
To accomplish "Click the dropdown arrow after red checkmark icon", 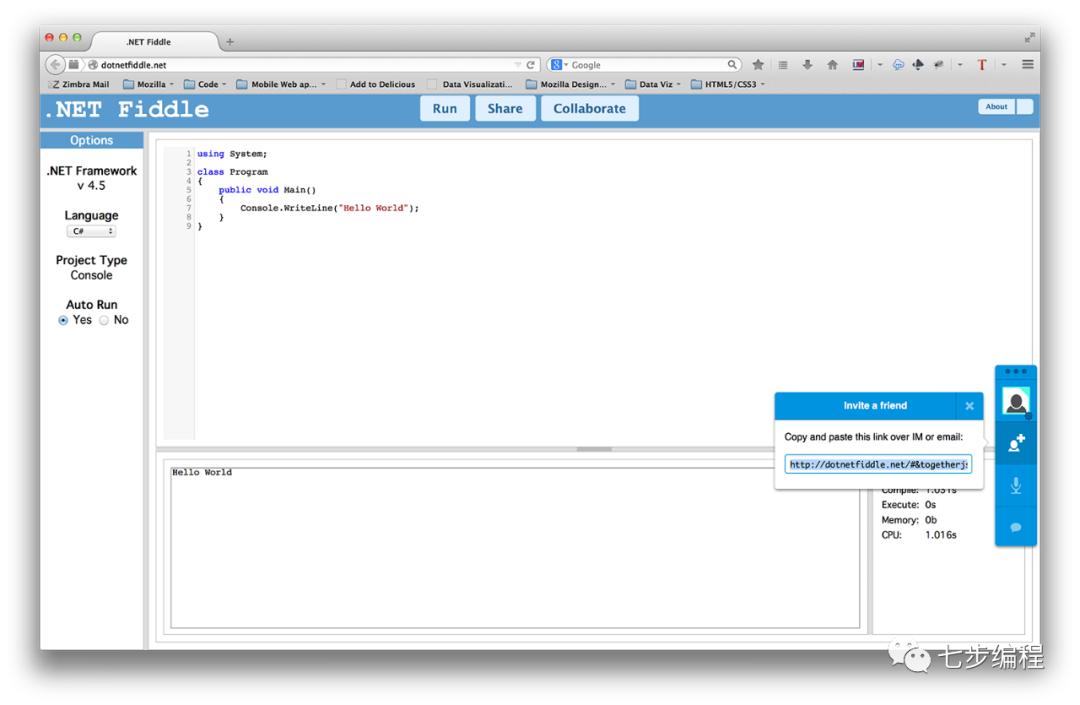I will pos(880,65).
